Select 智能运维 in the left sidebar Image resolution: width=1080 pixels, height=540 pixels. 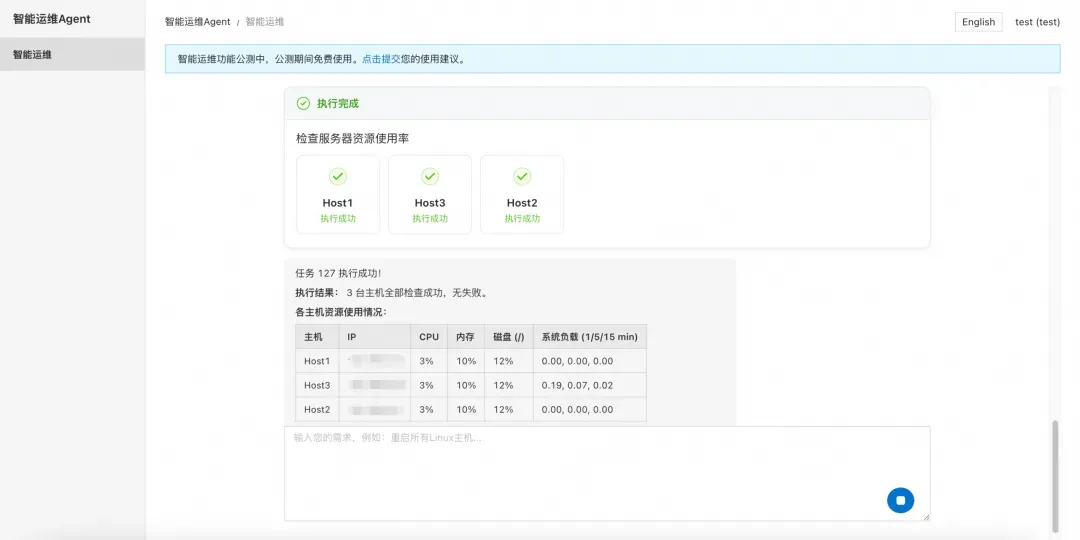pos(72,54)
